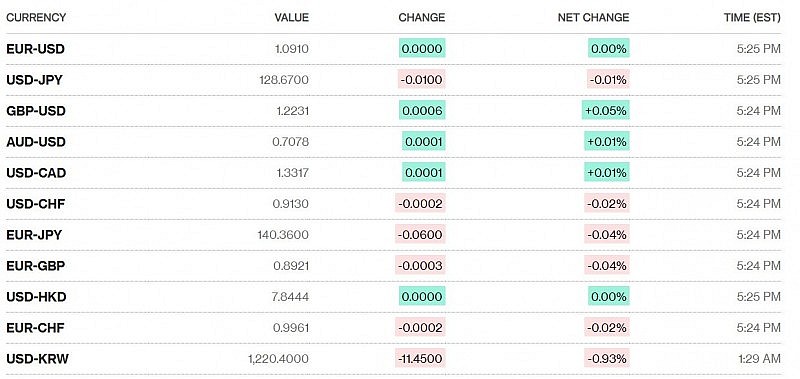
Task: Open the USD-JPY currency pair link
Action: pos(34,80)
